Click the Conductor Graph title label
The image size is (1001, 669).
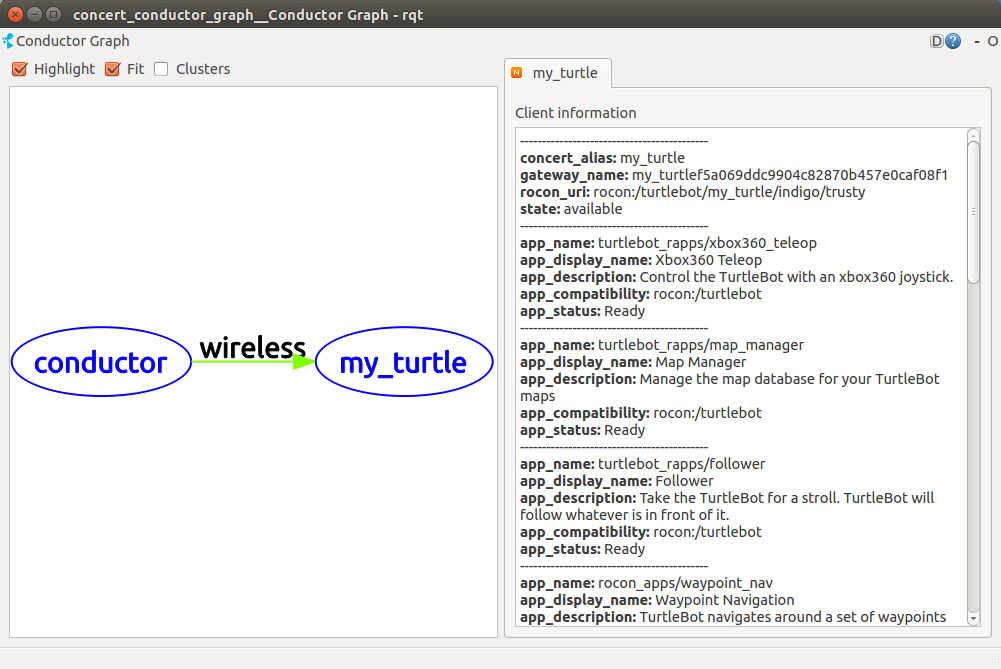coord(73,41)
